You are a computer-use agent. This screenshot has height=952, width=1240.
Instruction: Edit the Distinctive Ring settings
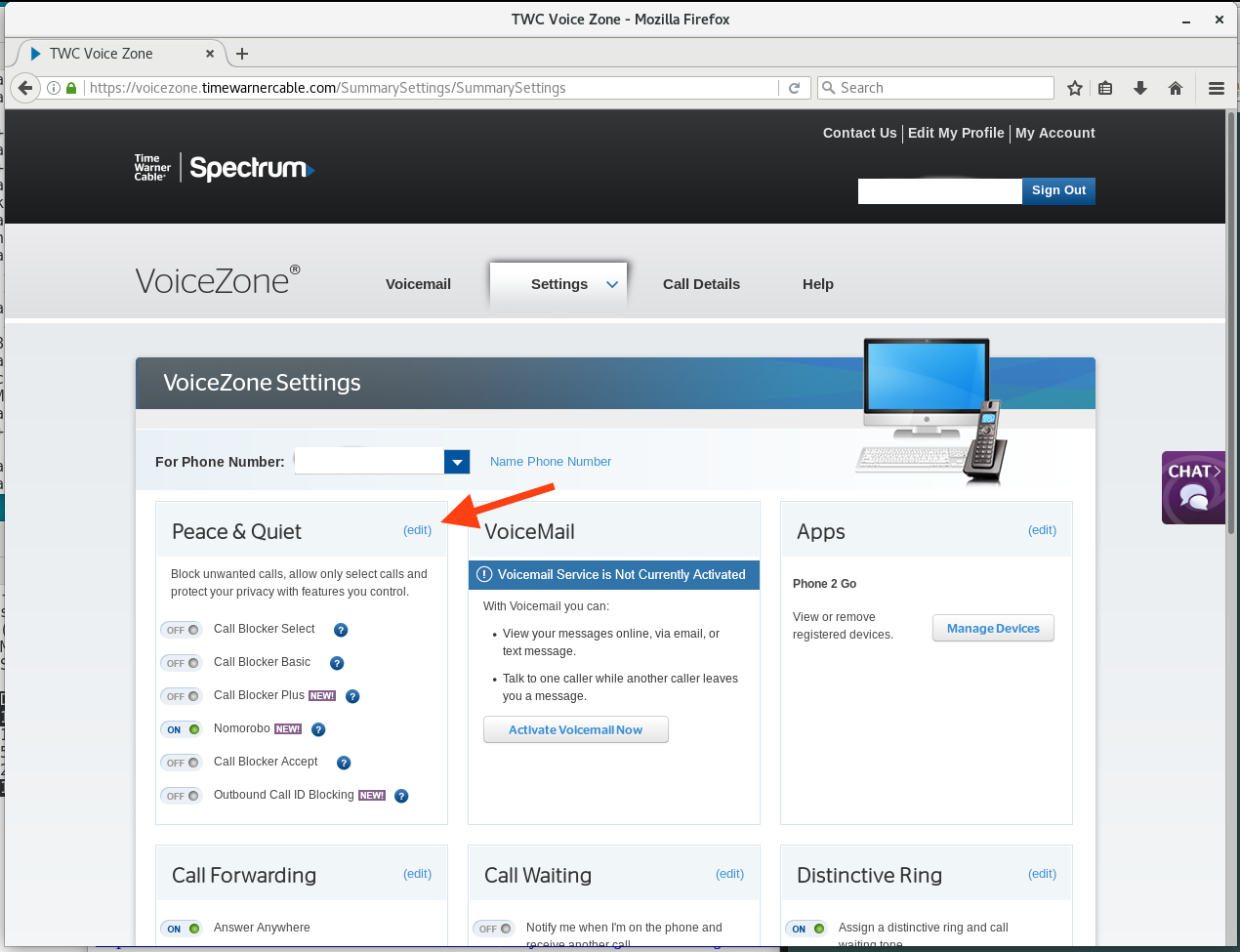1043,874
